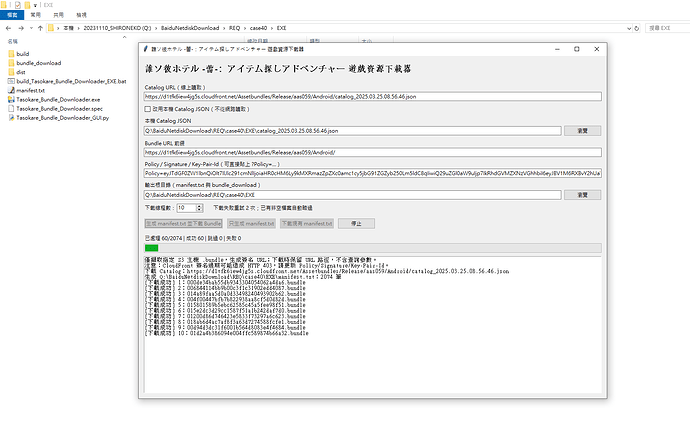The width and height of the screenshot is (690, 423).
Task: Select build_Tasokare_Bundle_Downloader_EXE.bat file icon
Action: [11, 81]
